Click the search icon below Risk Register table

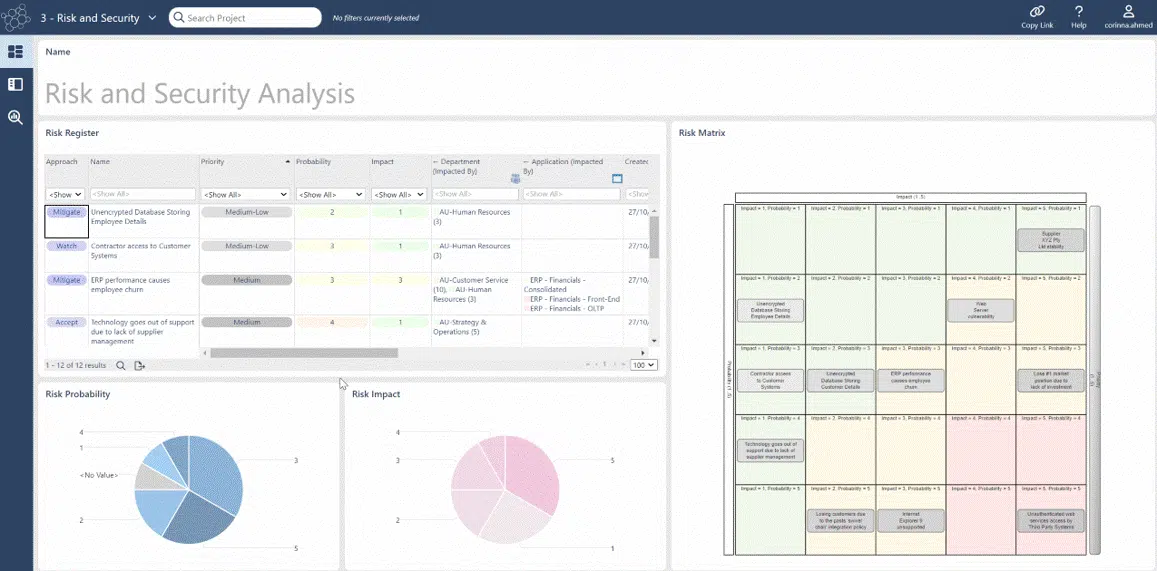click(121, 366)
